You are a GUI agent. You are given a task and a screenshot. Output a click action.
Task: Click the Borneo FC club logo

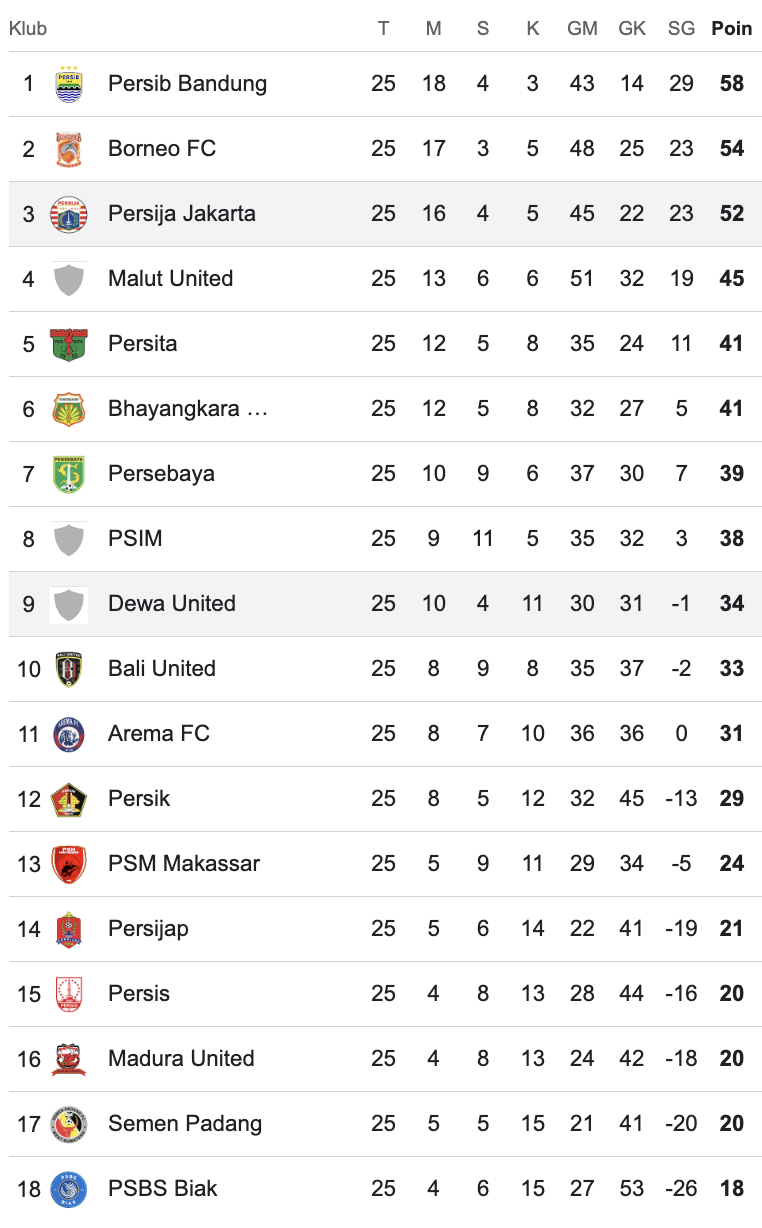point(69,149)
